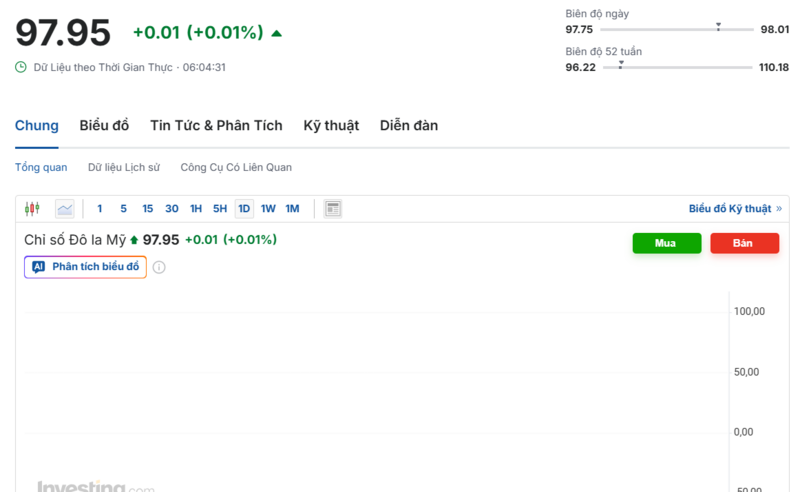Switch chart interval to 1W

point(268,209)
